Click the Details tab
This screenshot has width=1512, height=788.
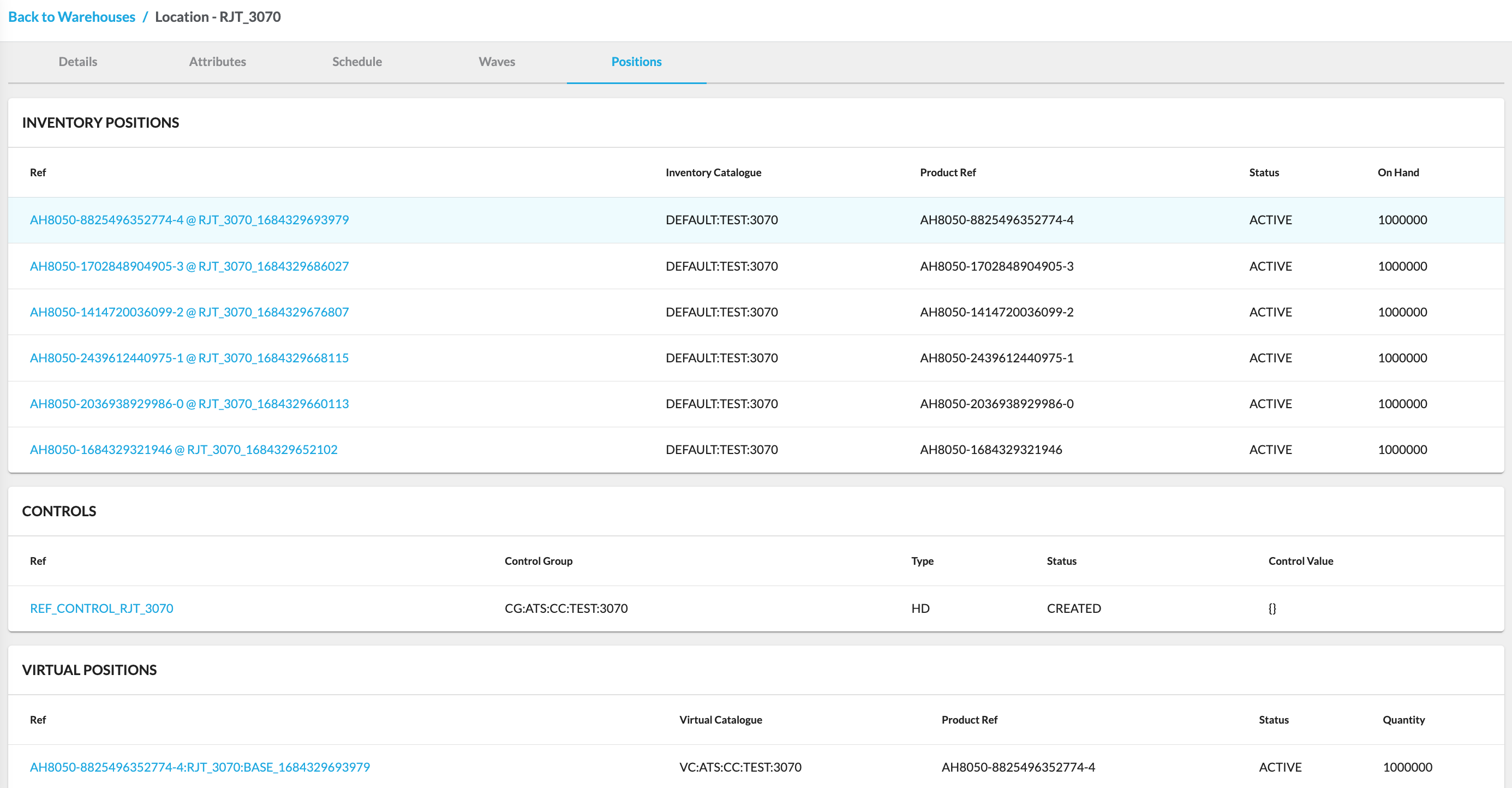tap(78, 61)
